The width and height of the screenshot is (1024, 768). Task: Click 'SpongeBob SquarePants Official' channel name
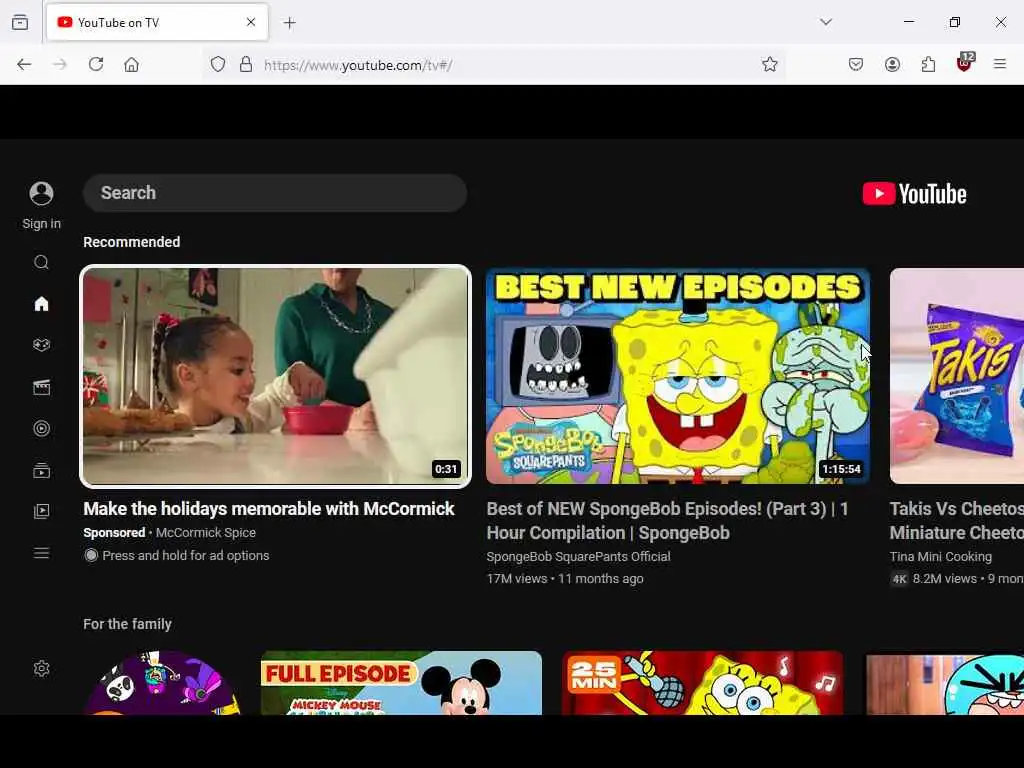coord(579,556)
